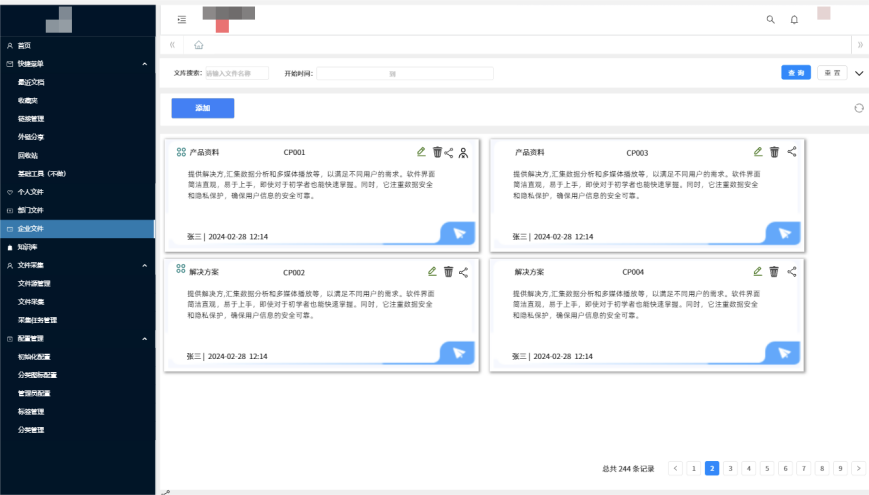Click the home icon tab
Screen dimensions: 869x495
tap(198, 45)
